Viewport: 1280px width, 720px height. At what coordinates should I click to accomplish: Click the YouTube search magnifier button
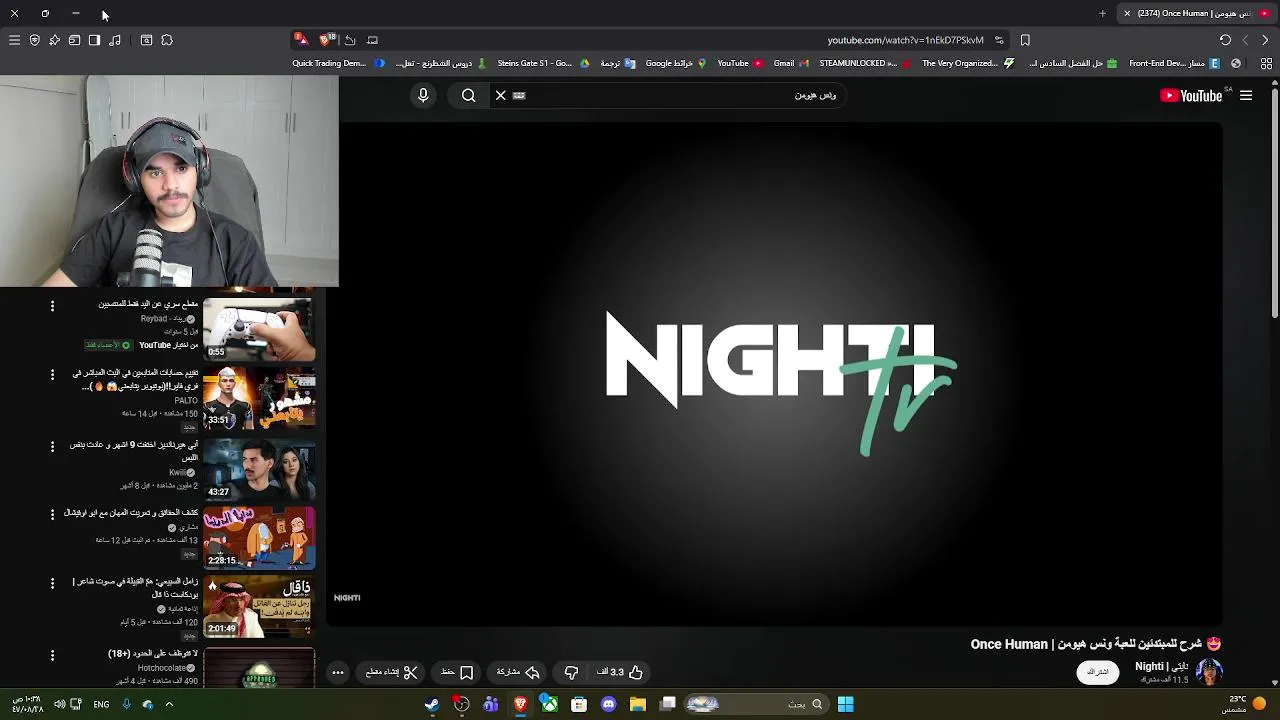click(468, 95)
